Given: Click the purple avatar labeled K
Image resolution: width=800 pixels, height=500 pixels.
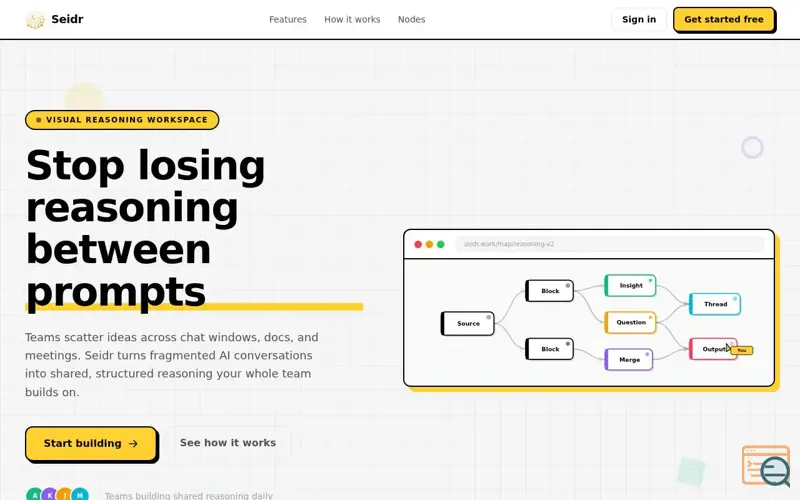Looking at the screenshot, I should pos(49,495).
